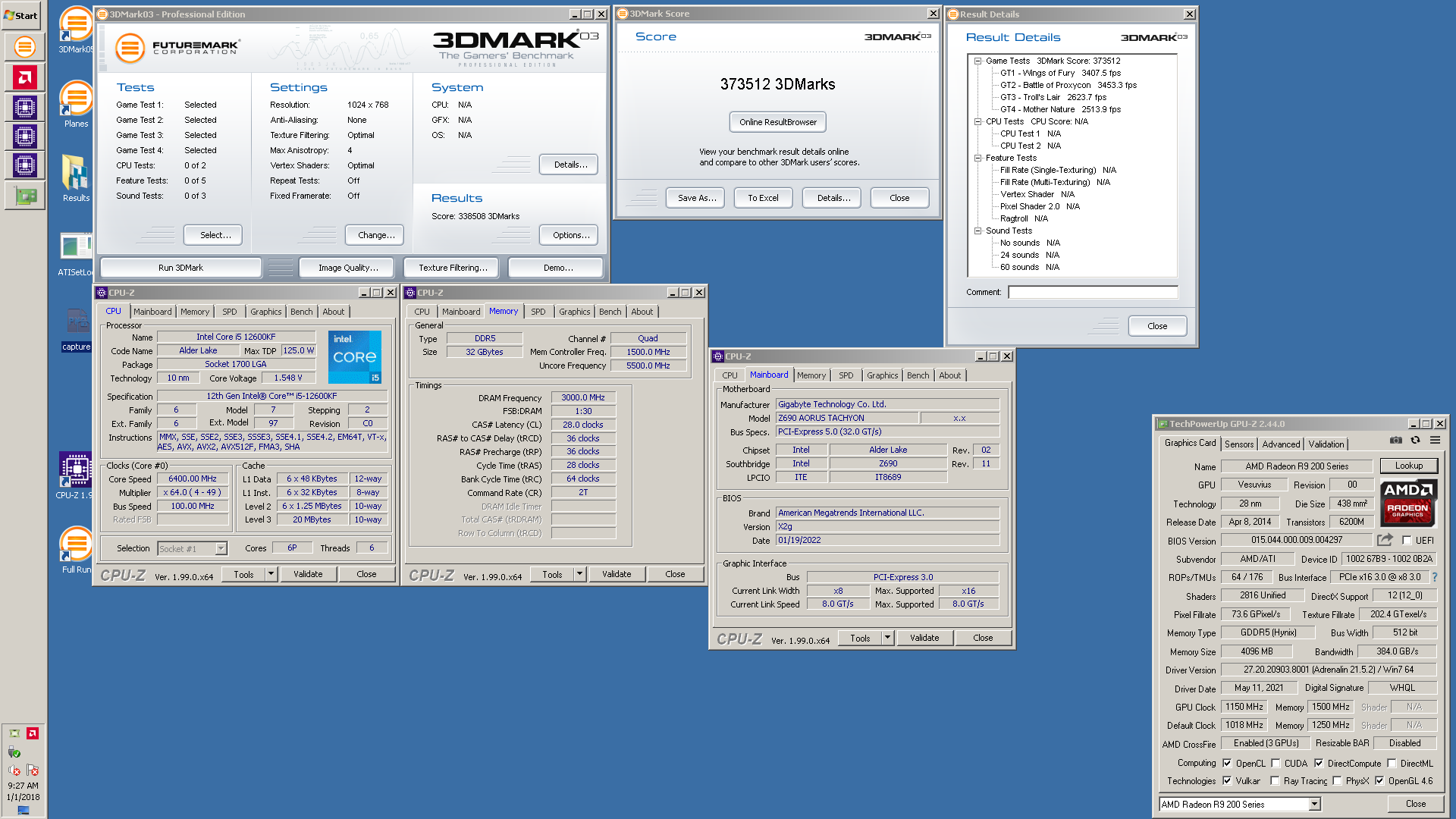Select the ATISetLo desktop icon
Screen dimensions: 1456x819
point(76,253)
